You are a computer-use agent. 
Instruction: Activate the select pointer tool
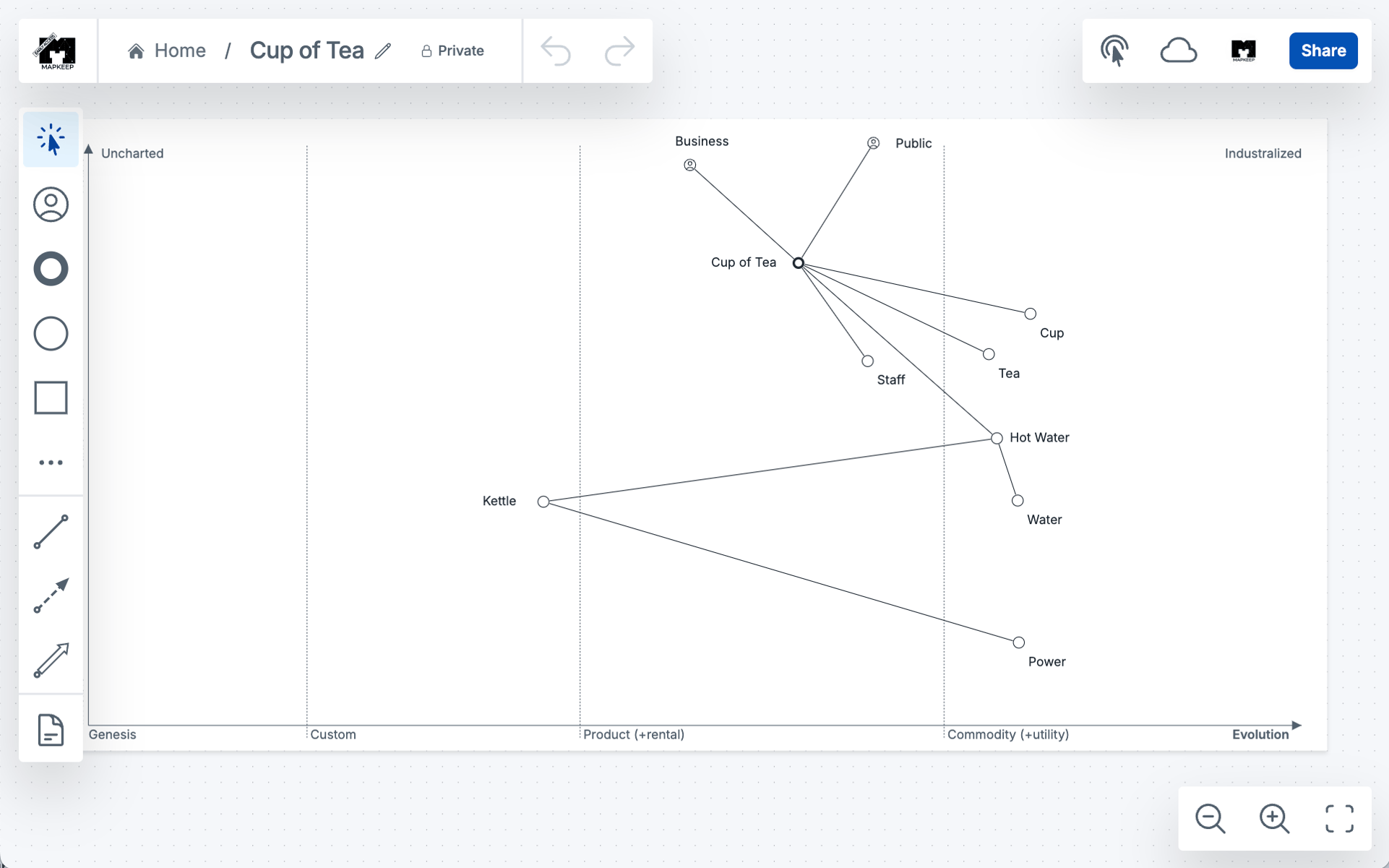51,139
